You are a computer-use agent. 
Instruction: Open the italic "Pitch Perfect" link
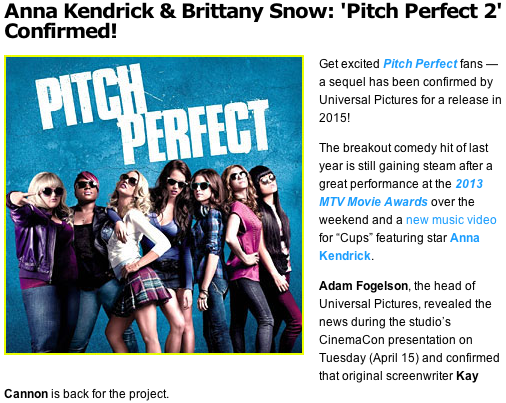[x=420, y=64]
